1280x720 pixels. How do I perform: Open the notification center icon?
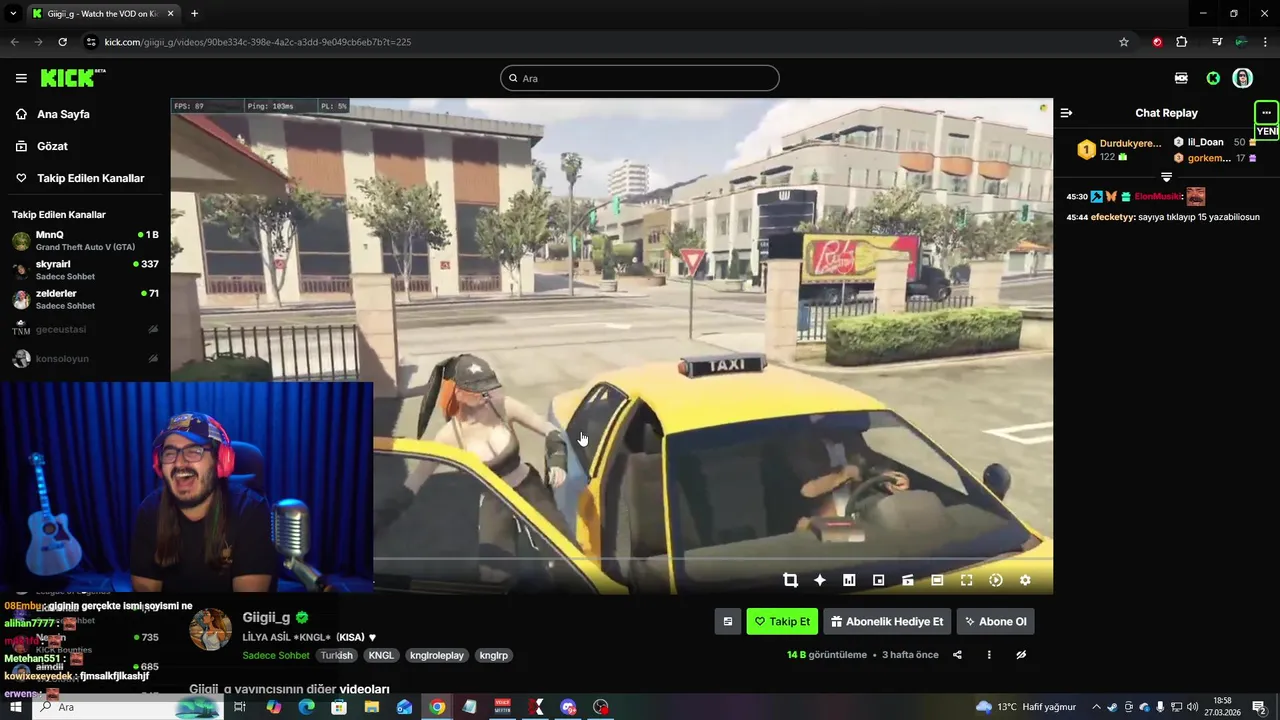pyautogui.click(x=1260, y=707)
